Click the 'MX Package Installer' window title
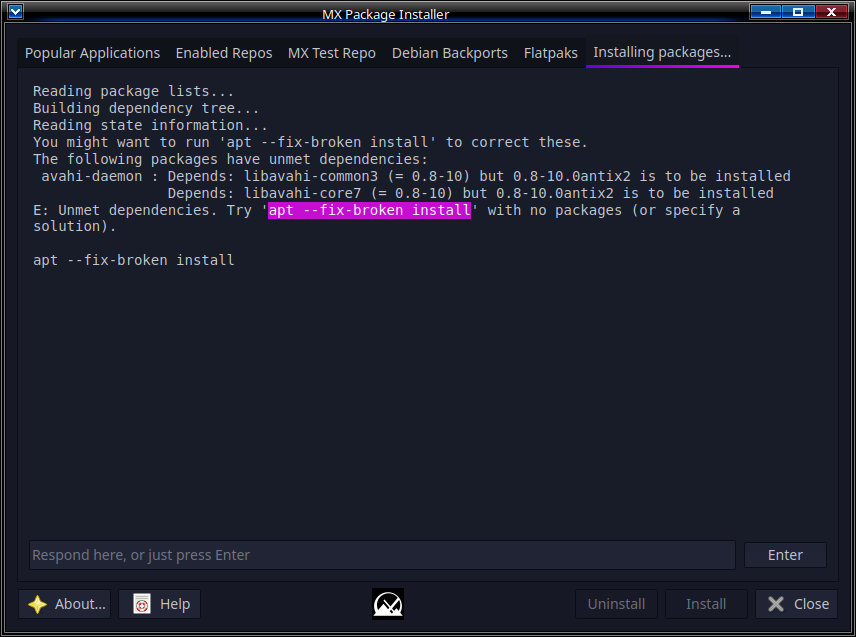 [x=385, y=14]
